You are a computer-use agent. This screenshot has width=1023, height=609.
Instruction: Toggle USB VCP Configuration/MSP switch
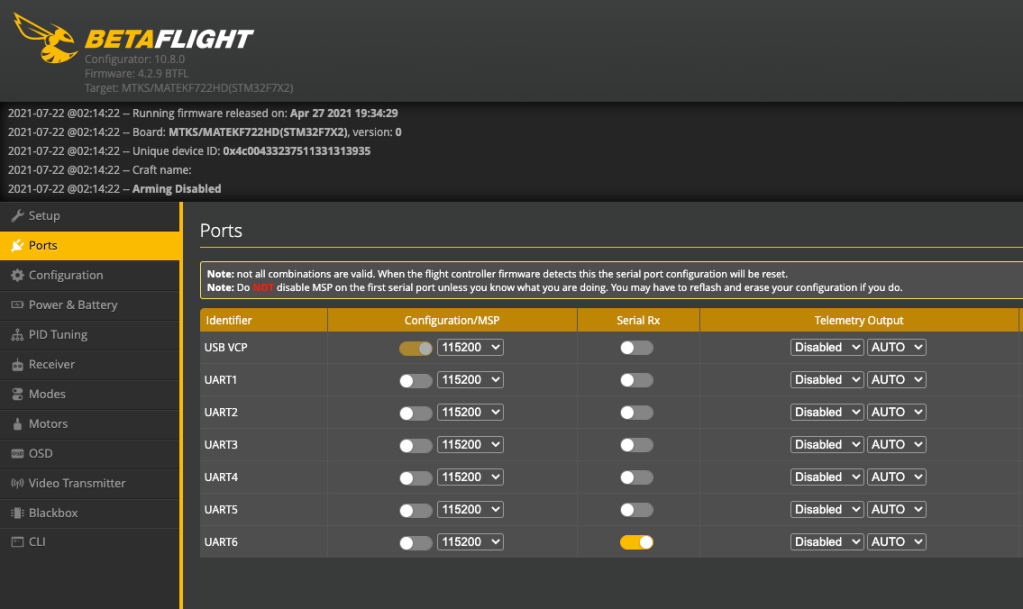pos(415,348)
